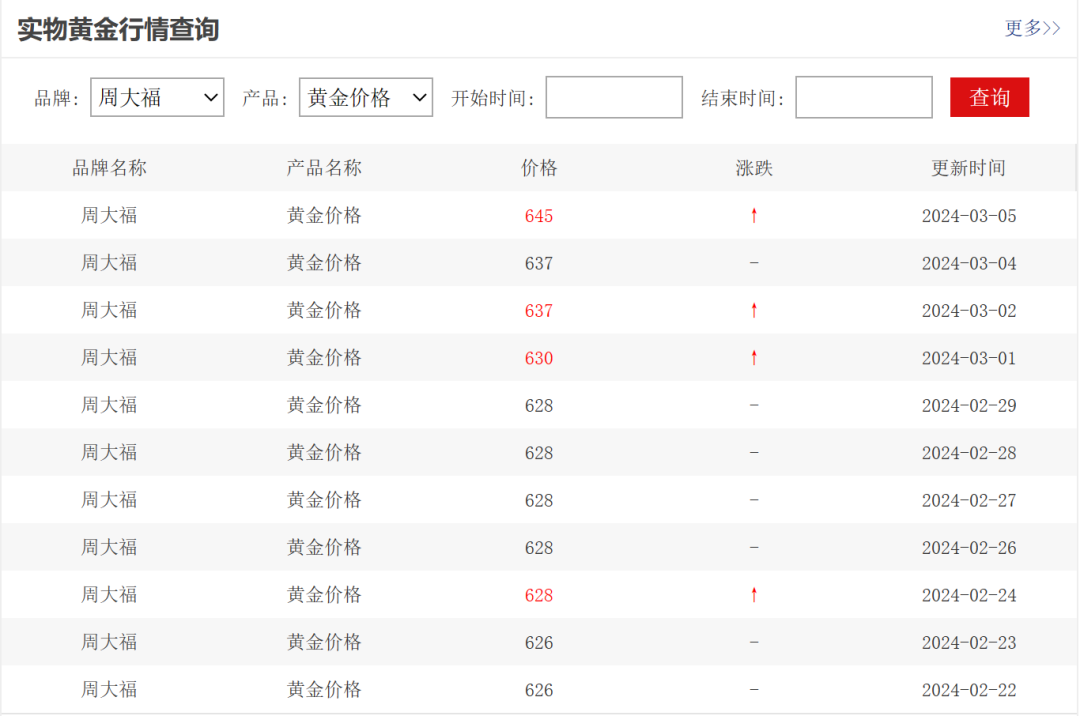
Task: Click the red up arrow for 2024-03-02
Action: coord(754,310)
